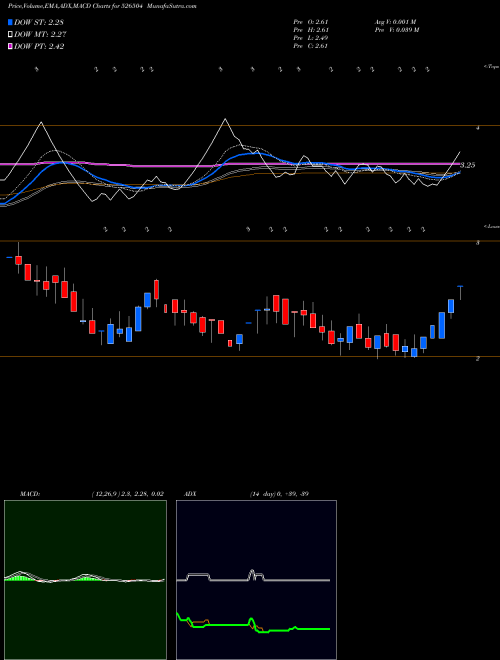Open the MACD indicator thumbnail chart
Image resolution: width=500 pixels, height=660 pixels.
[85, 580]
